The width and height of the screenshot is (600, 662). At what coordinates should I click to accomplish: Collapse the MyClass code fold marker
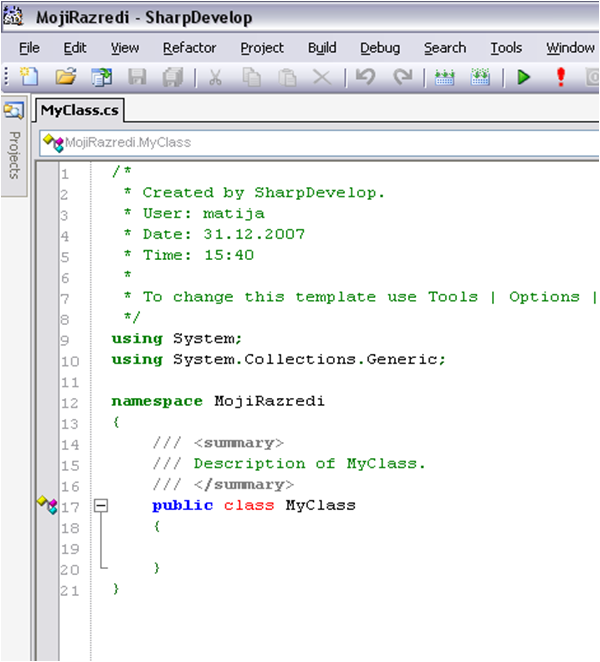coord(100,506)
